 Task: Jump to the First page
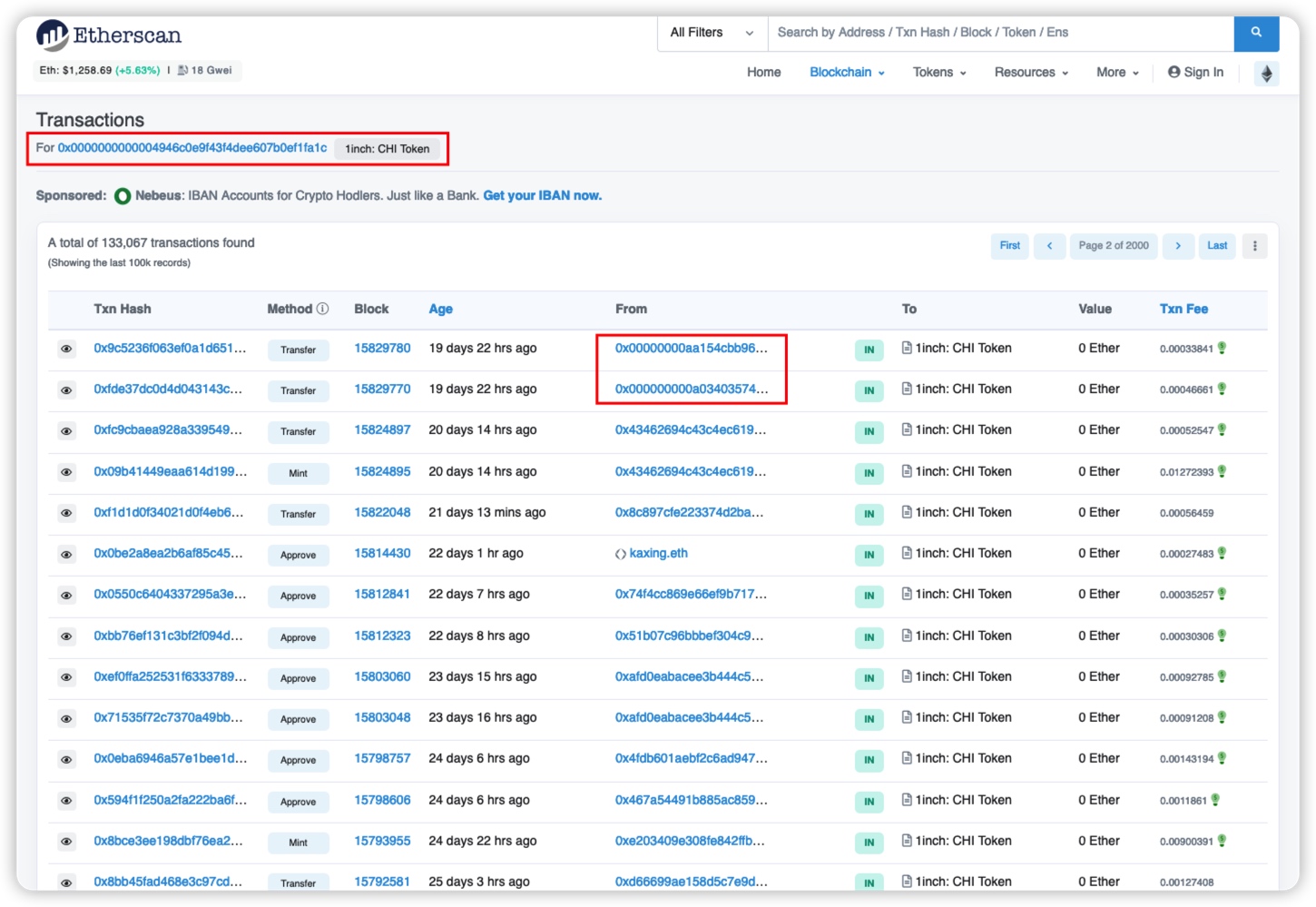click(x=1009, y=245)
